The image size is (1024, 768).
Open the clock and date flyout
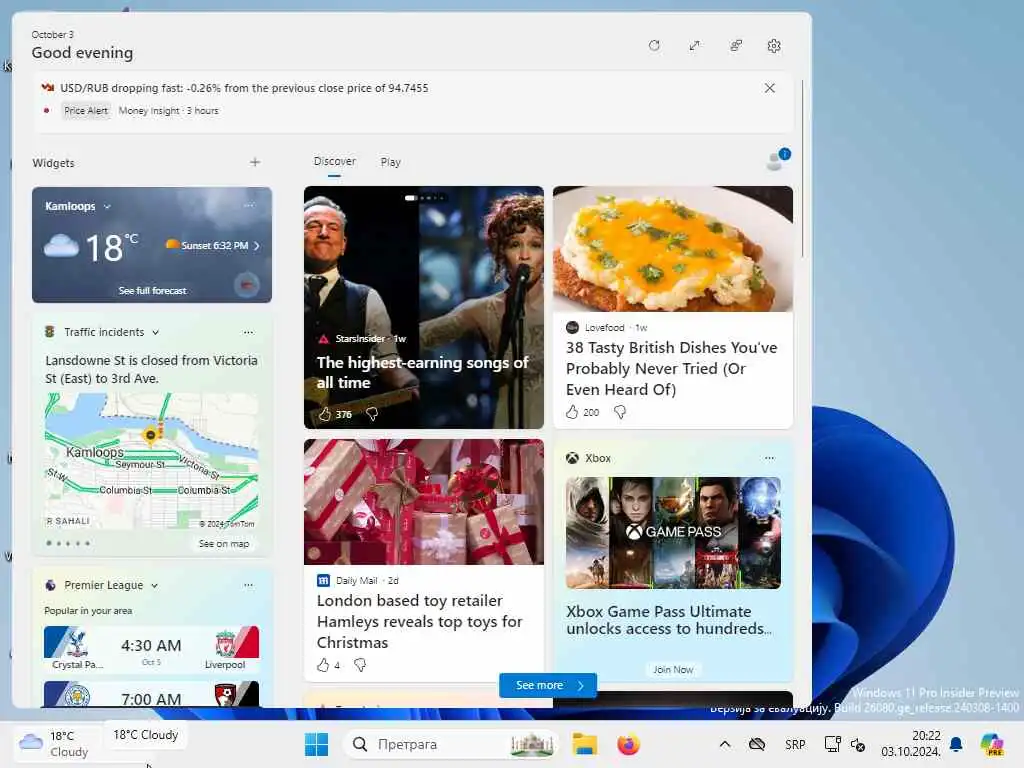pos(910,744)
